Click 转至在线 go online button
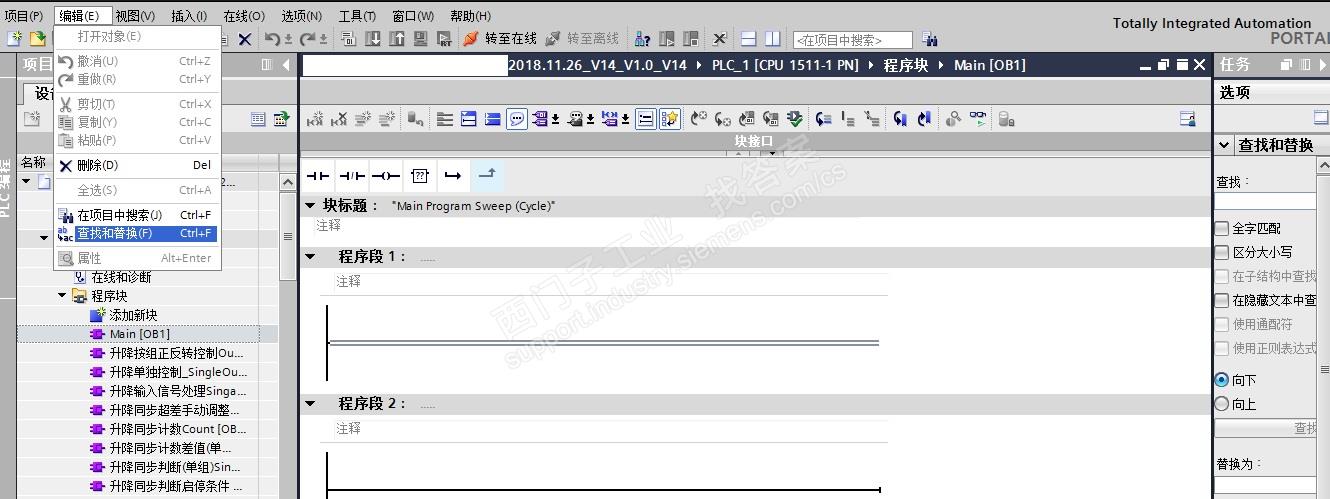1330x499 pixels. click(x=500, y=39)
